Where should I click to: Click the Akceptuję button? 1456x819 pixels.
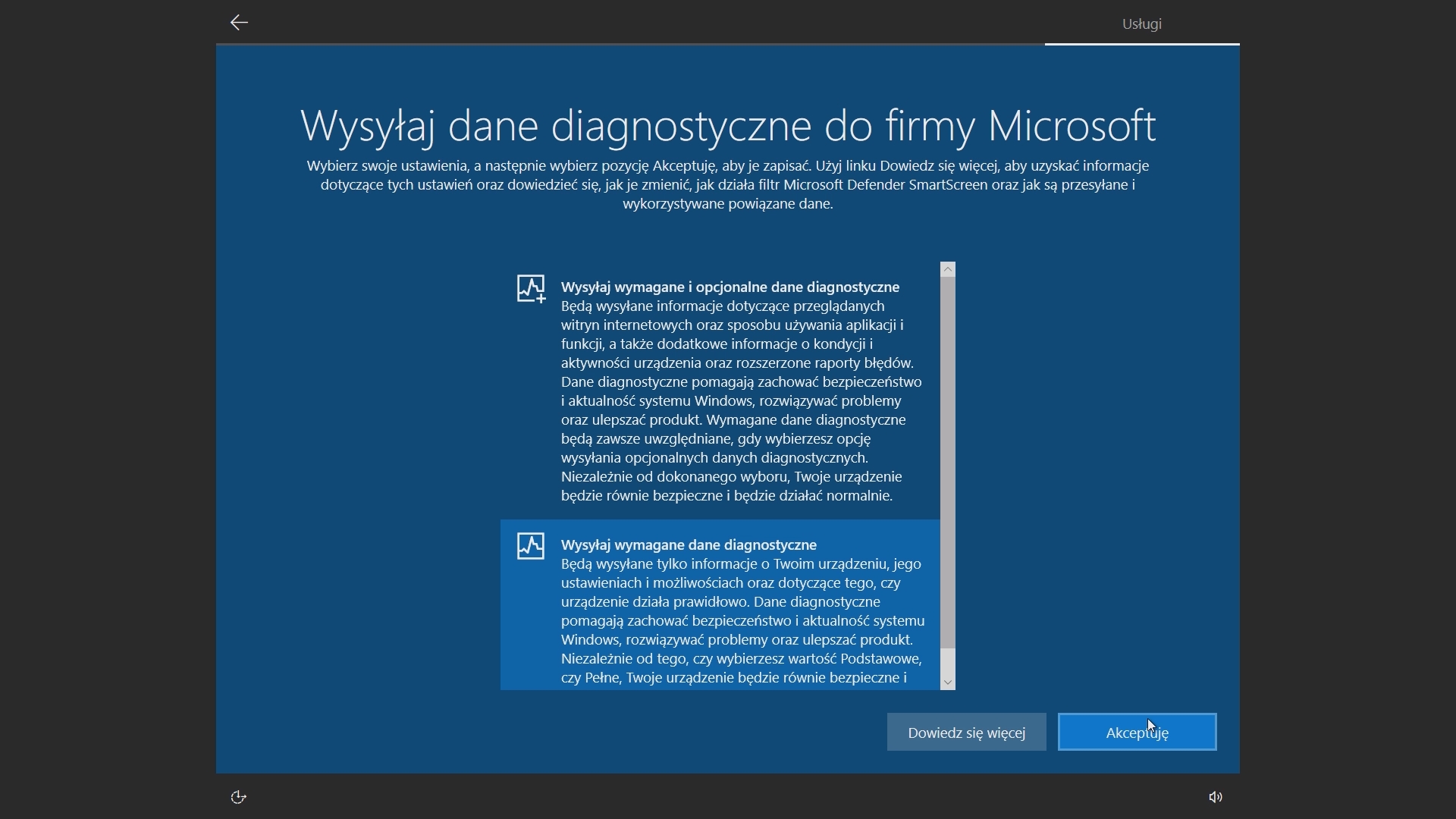click(1137, 732)
